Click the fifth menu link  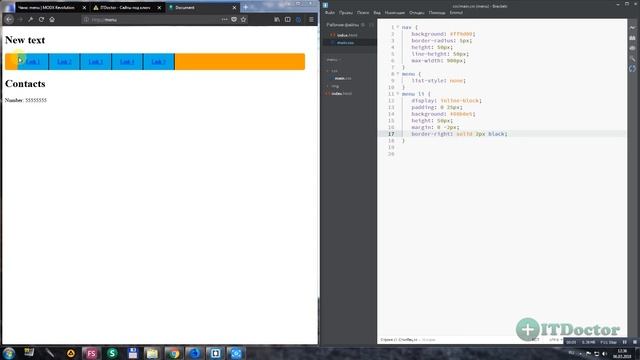pyautogui.click(x=158, y=62)
